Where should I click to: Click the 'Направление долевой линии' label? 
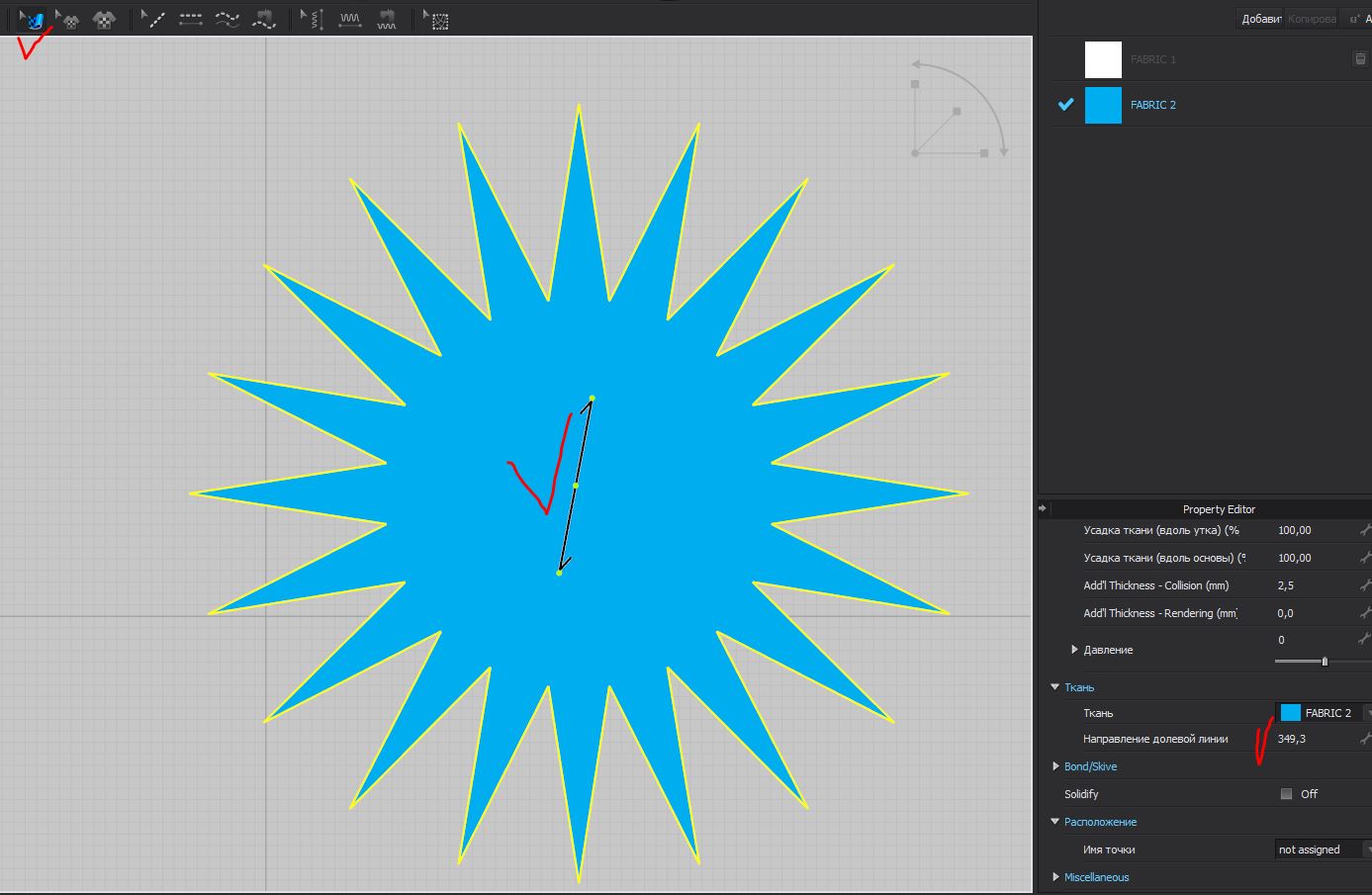1155,739
